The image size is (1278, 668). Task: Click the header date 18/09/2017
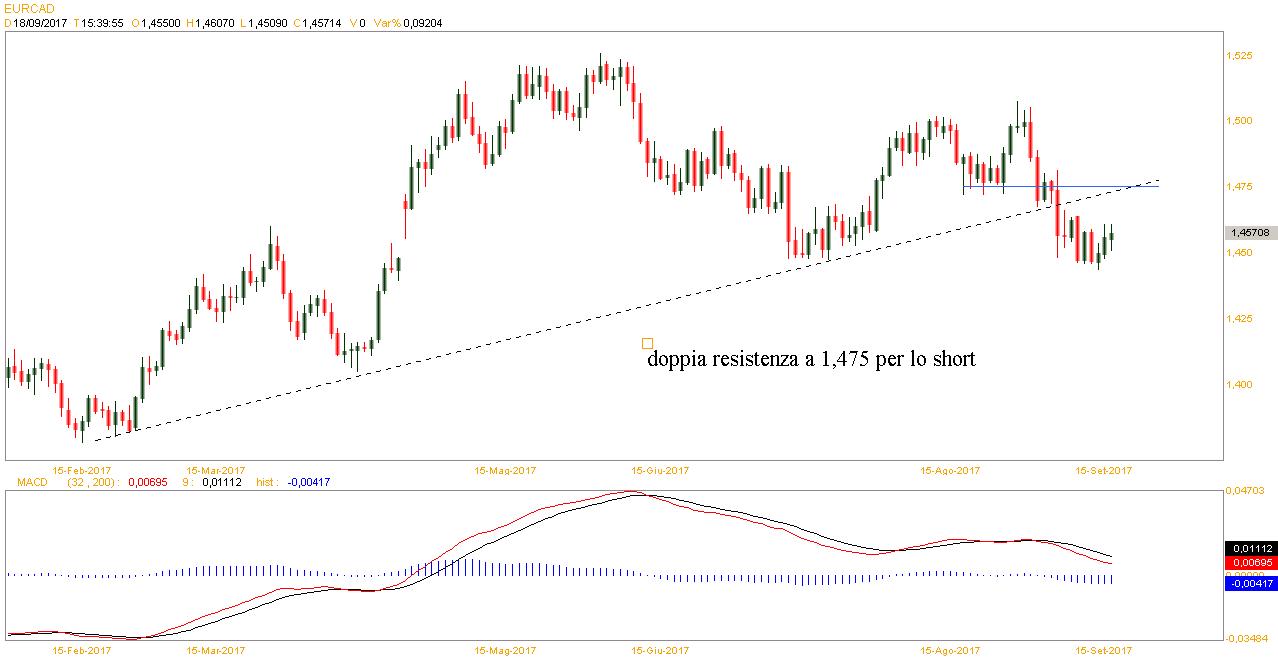pos(40,22)
